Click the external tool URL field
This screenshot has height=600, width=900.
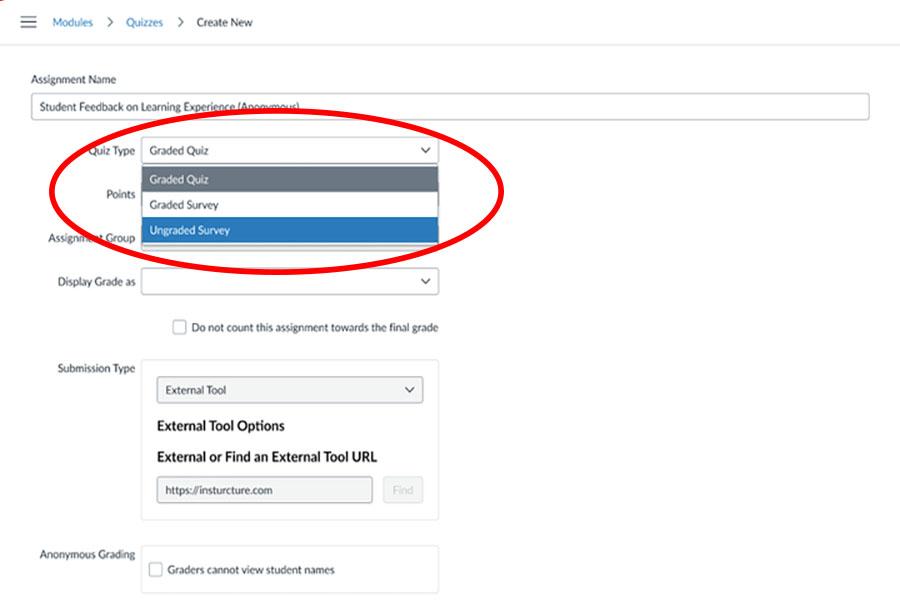point(264,490)
